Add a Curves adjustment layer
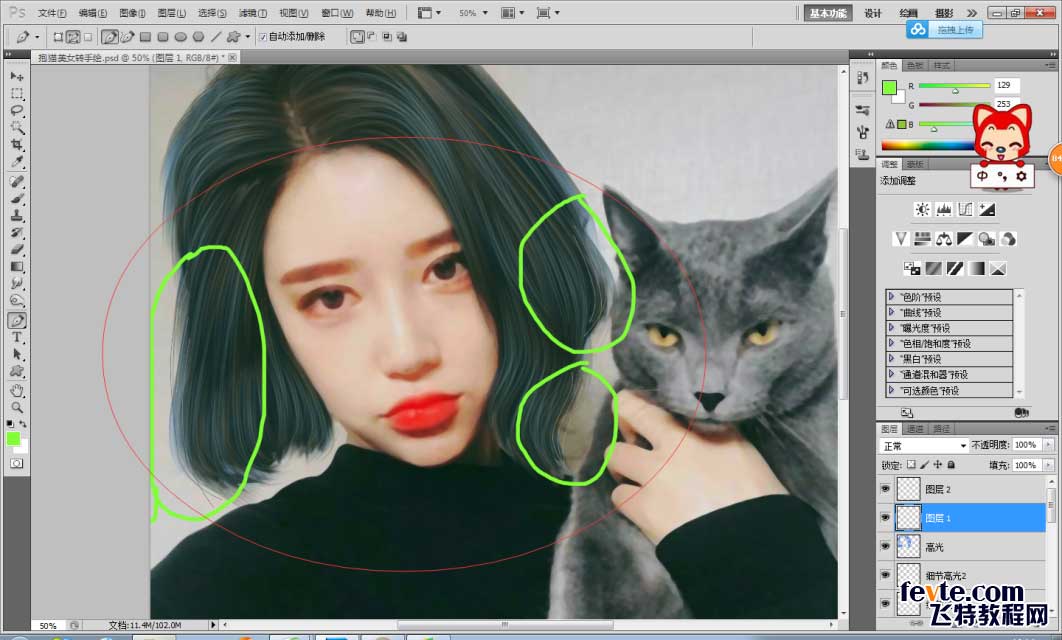The image size is (1062, 640). pos(965,209)
